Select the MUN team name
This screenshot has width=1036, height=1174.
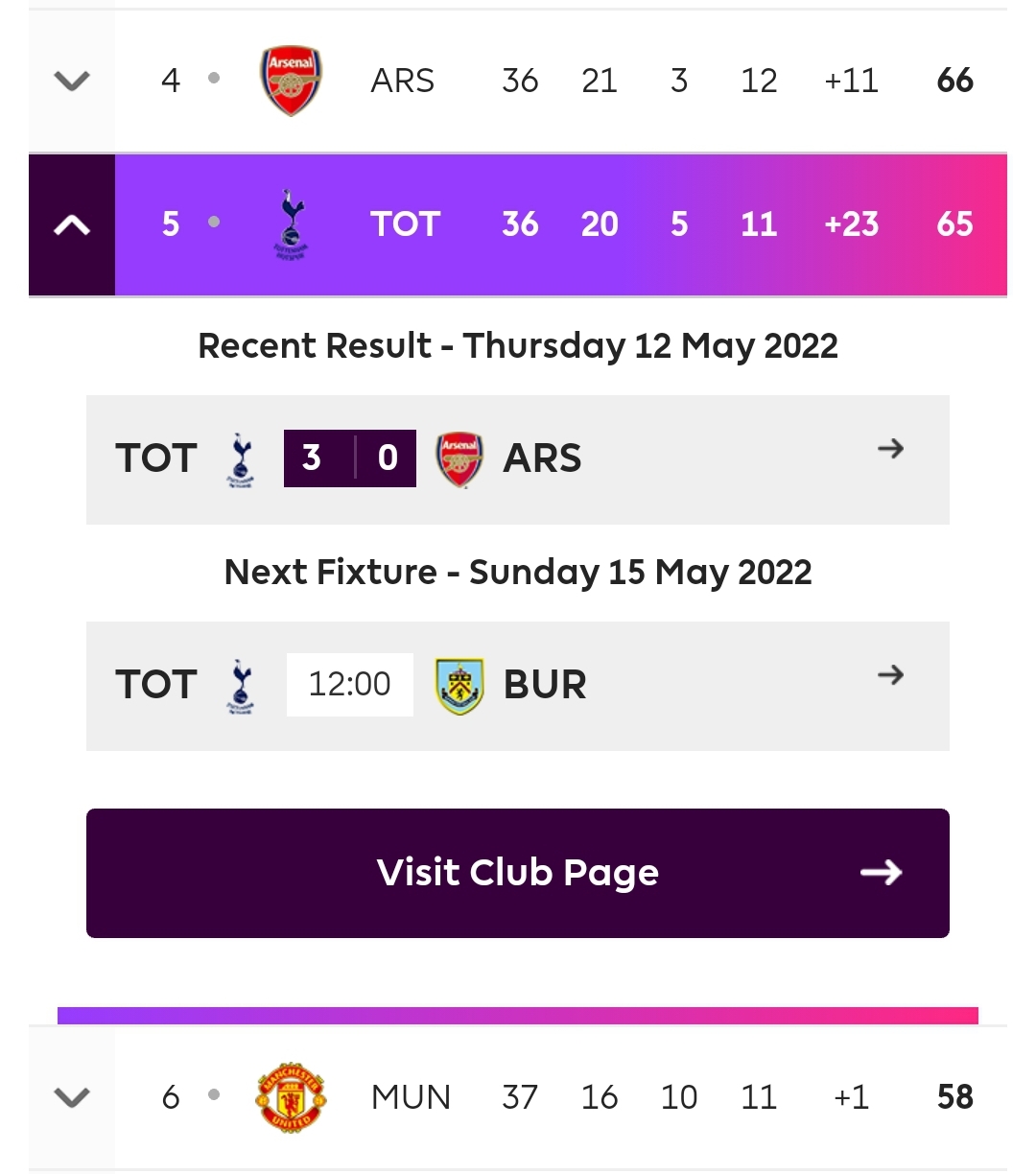[411, 1096]
